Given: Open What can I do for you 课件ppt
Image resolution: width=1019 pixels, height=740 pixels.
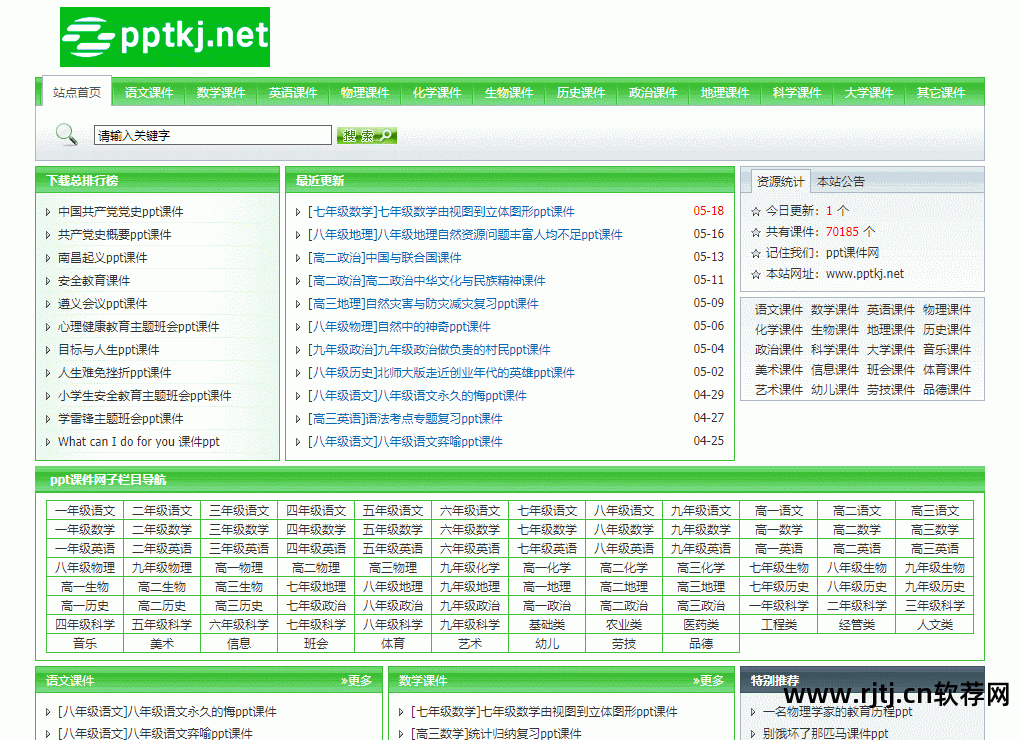Looking at the screenshot, I should click(138, 442).
